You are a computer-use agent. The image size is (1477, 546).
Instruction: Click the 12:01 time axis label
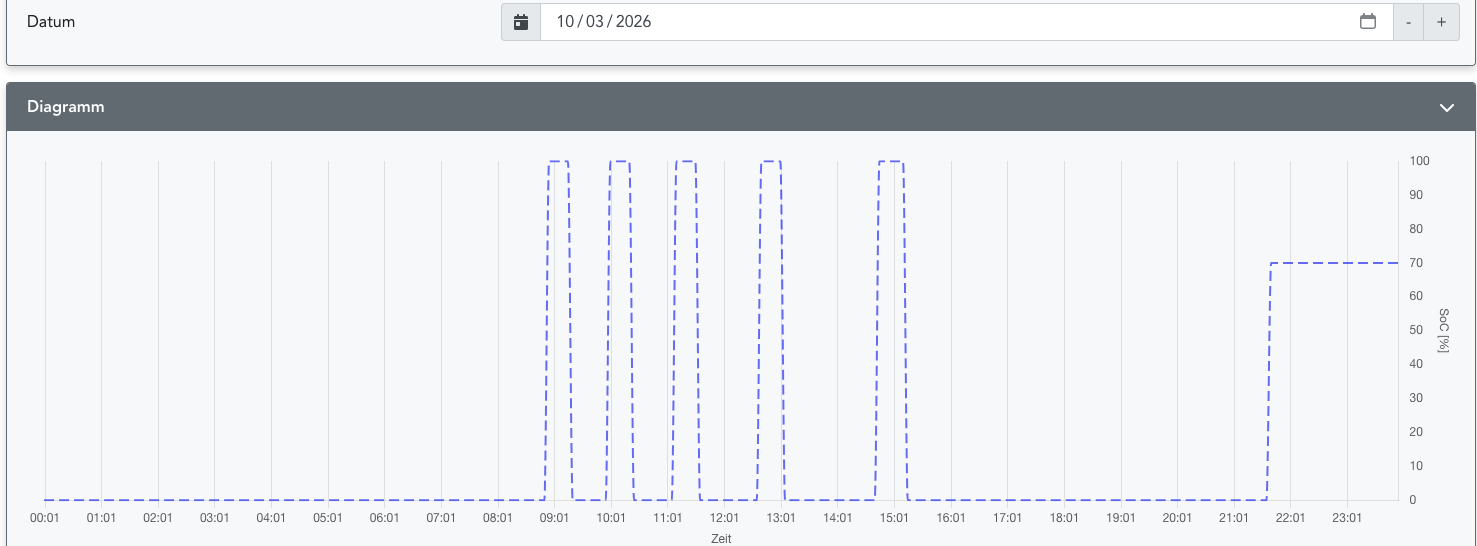(x=724, y=518)
